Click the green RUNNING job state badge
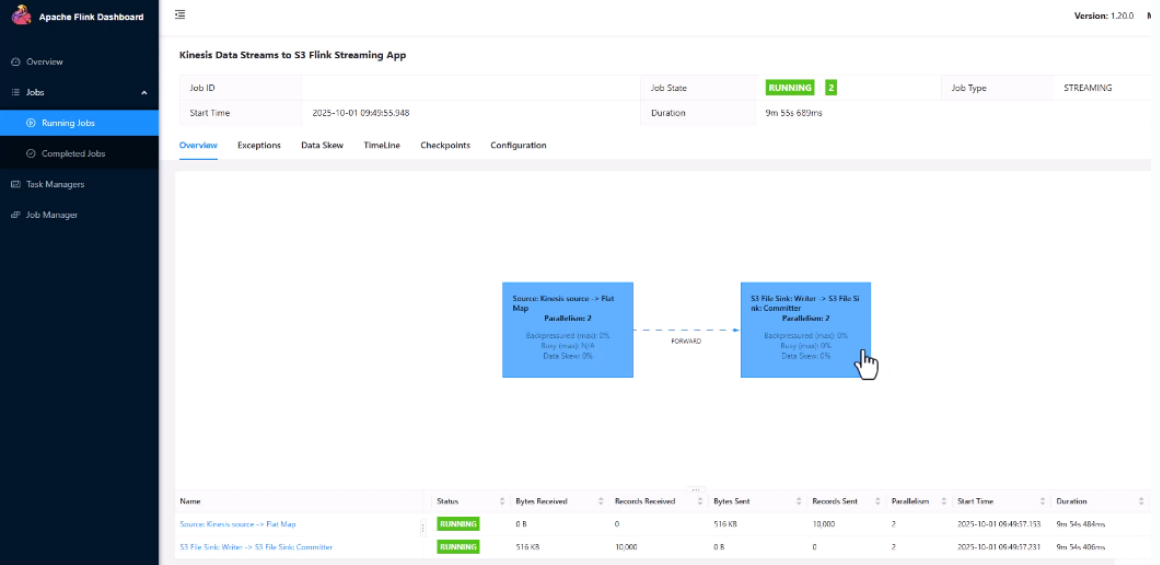The height and width of the screenshot is (565, 1160). pos(790,87)
